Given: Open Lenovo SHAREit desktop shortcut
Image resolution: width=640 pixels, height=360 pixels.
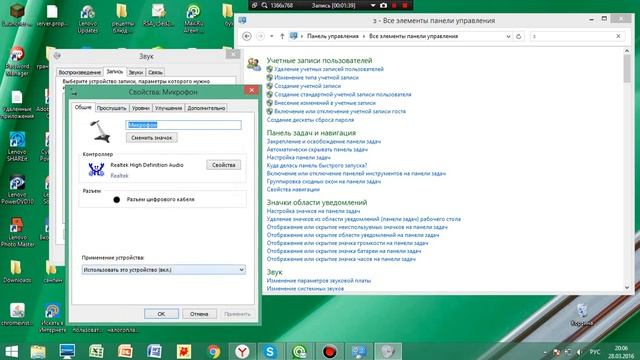Looking at the screenshot, I should (x=17, y=146).
